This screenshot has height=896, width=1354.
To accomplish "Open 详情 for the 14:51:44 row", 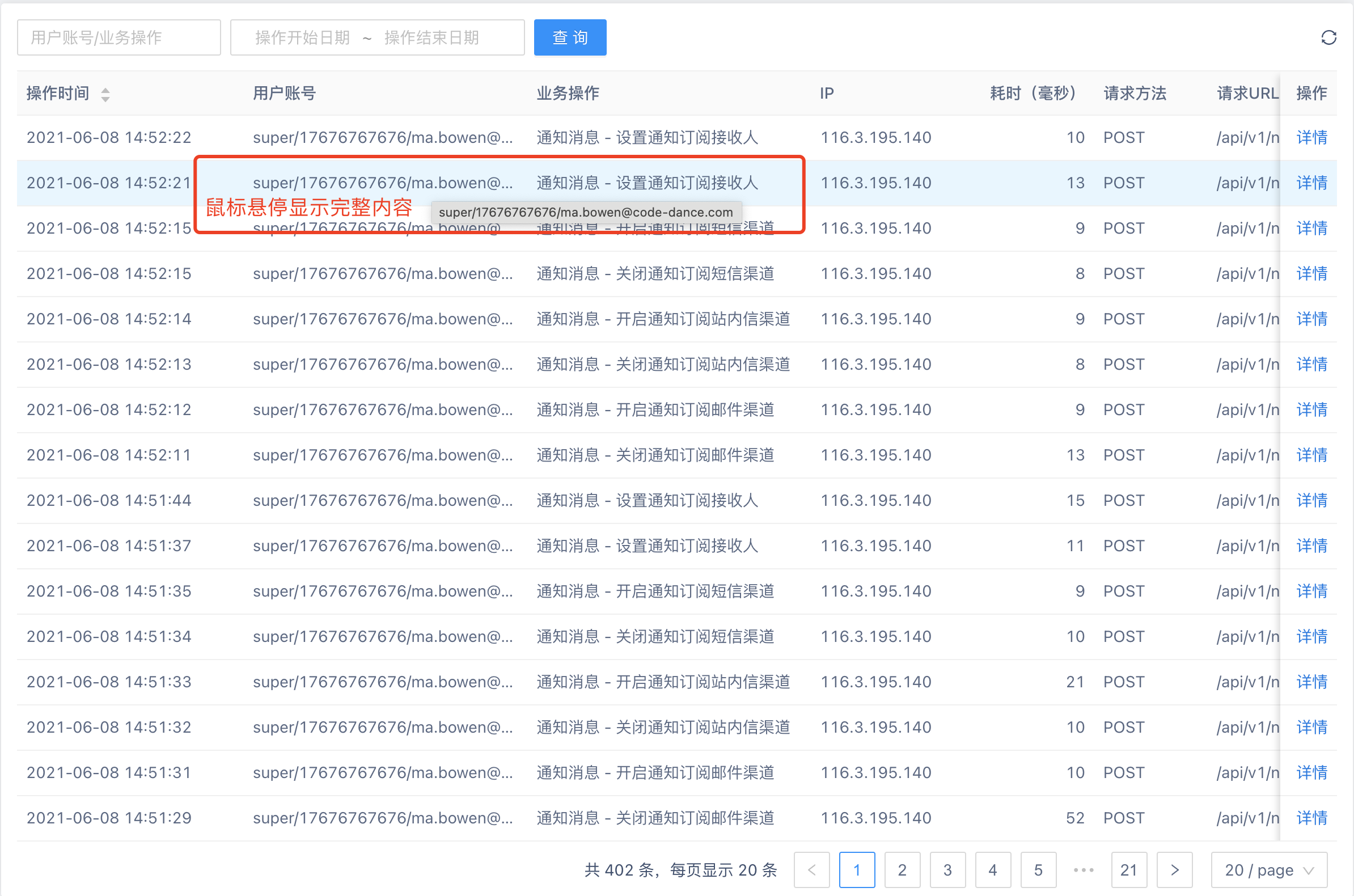I will coord(1311,501).
